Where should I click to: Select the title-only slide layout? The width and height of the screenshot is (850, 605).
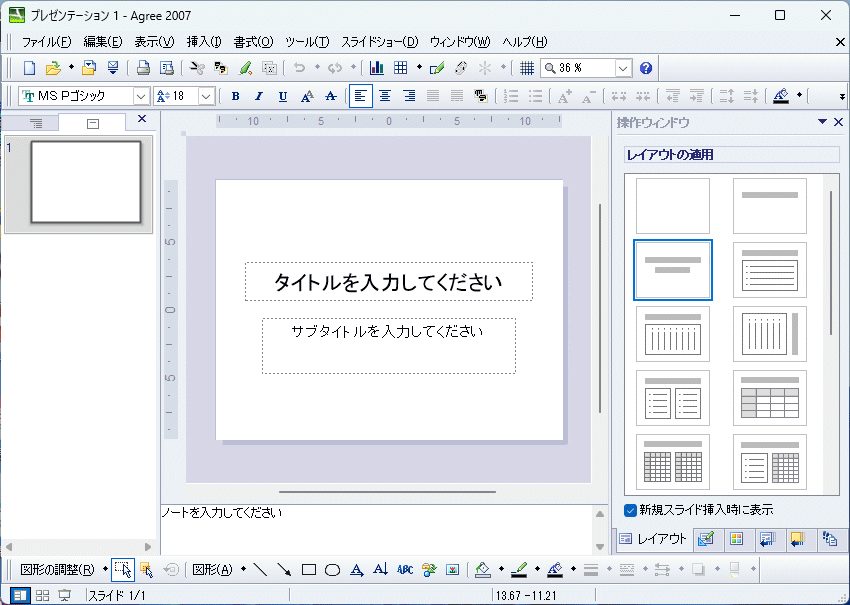click(x=770, y=206)
